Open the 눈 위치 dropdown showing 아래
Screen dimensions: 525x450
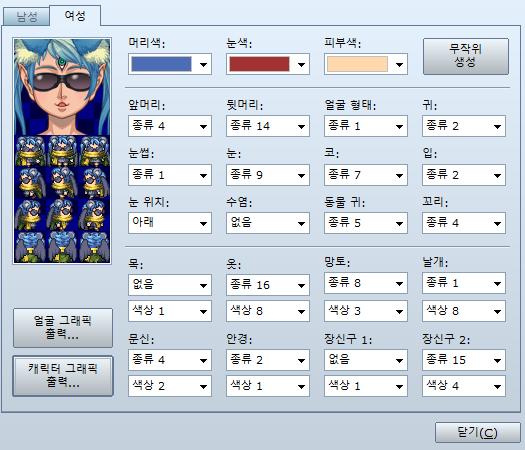tap(170, 223)
